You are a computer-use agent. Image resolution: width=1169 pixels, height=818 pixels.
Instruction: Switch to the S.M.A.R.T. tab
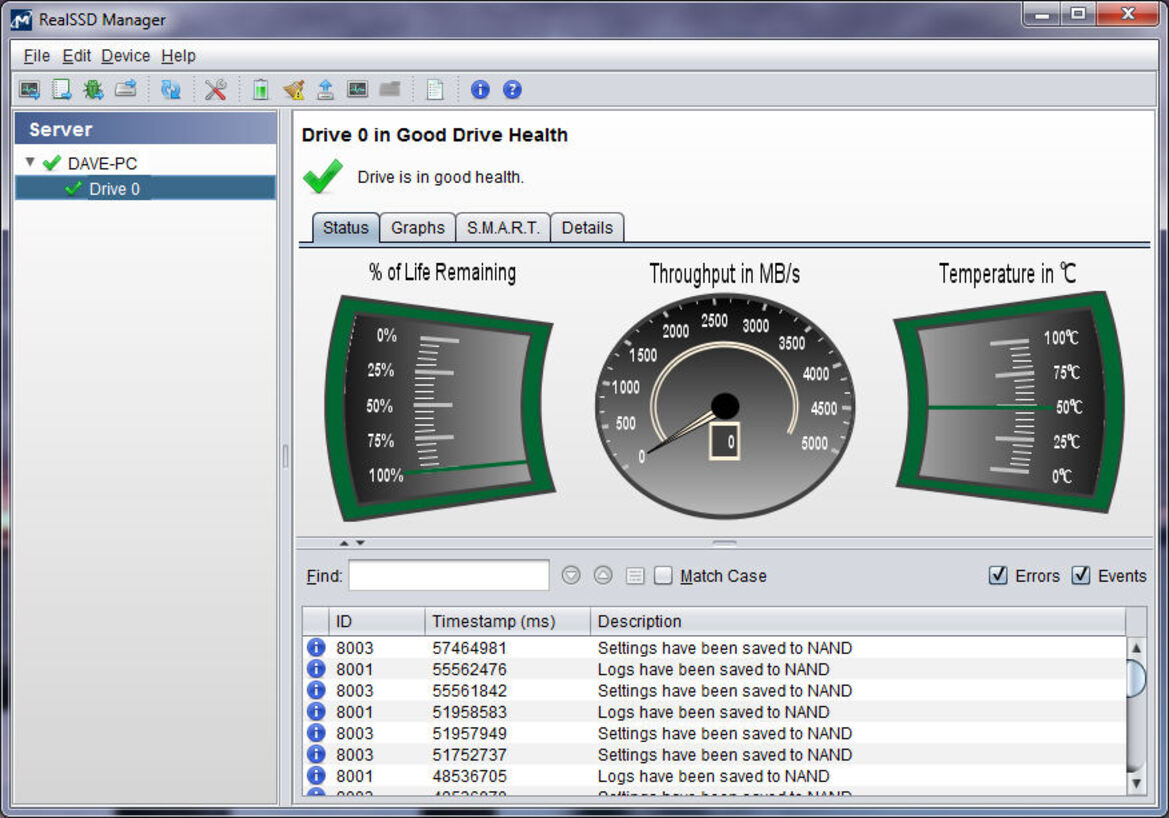click(x=503, y=227)
